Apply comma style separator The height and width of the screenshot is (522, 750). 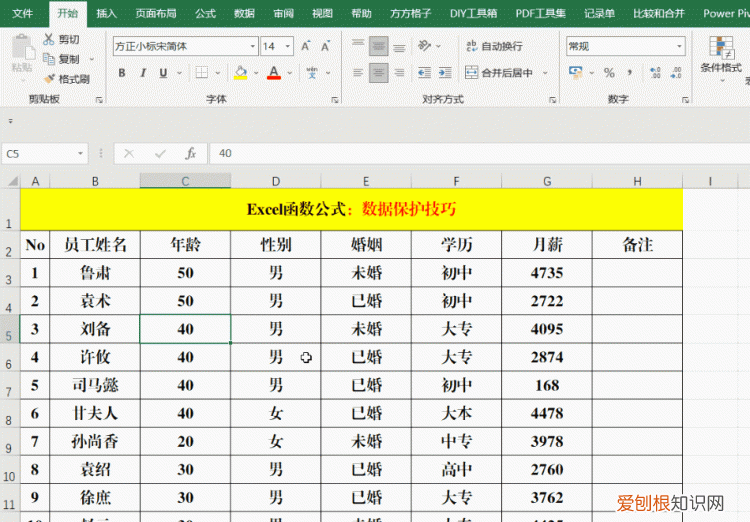pyautogui.click(x=629, y=73)
